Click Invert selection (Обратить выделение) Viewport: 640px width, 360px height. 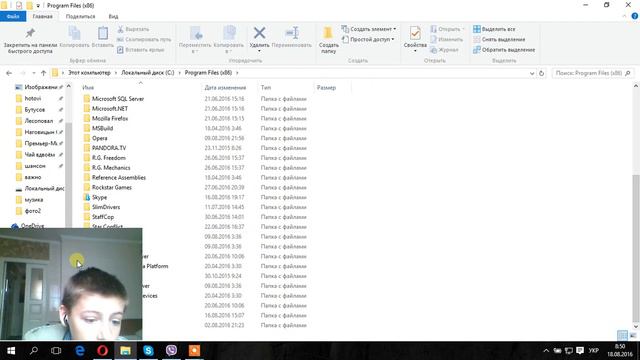pos(504,50)
